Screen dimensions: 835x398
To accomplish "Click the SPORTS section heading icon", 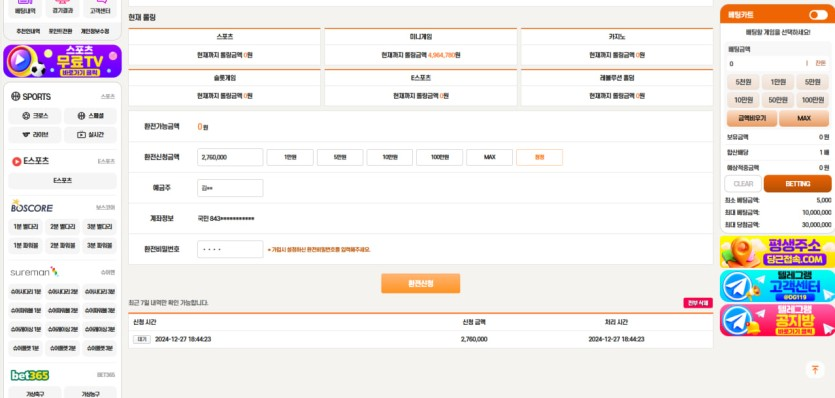I will [x=15, y=96].
